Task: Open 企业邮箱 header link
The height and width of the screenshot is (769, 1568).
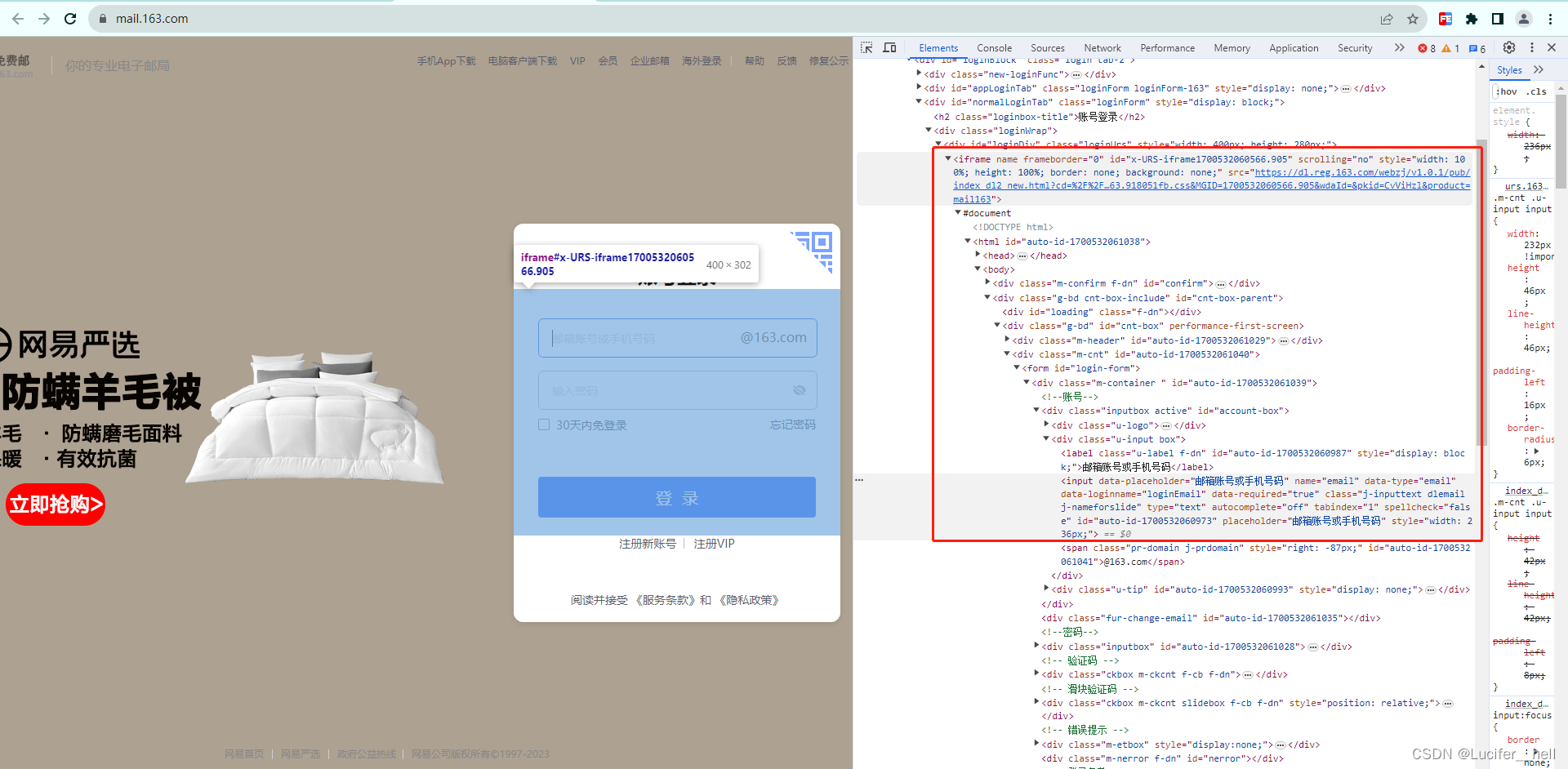Action: coord(650,61)
